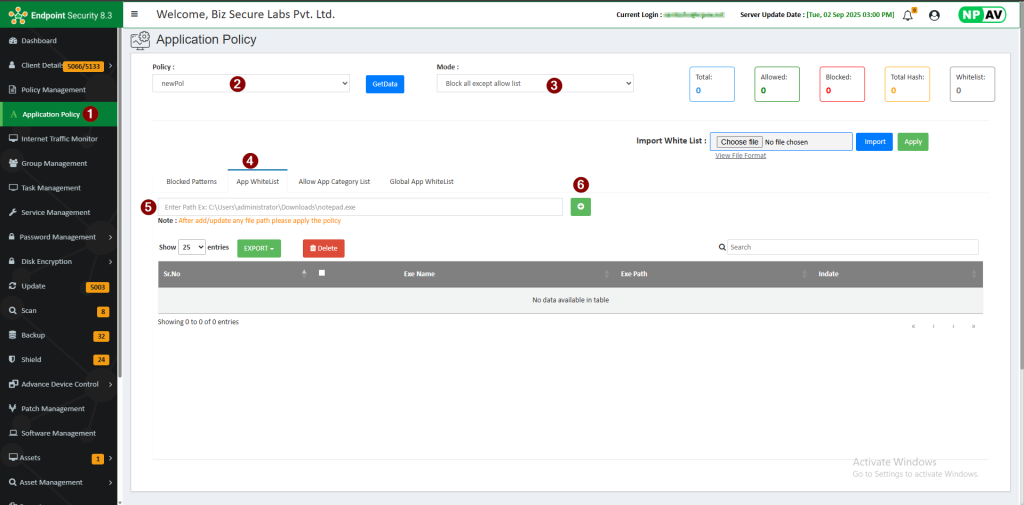Toggle select-all checkbox in table header
The height and width of the screenshot is (505, 1024).
(x=321, y=272)
